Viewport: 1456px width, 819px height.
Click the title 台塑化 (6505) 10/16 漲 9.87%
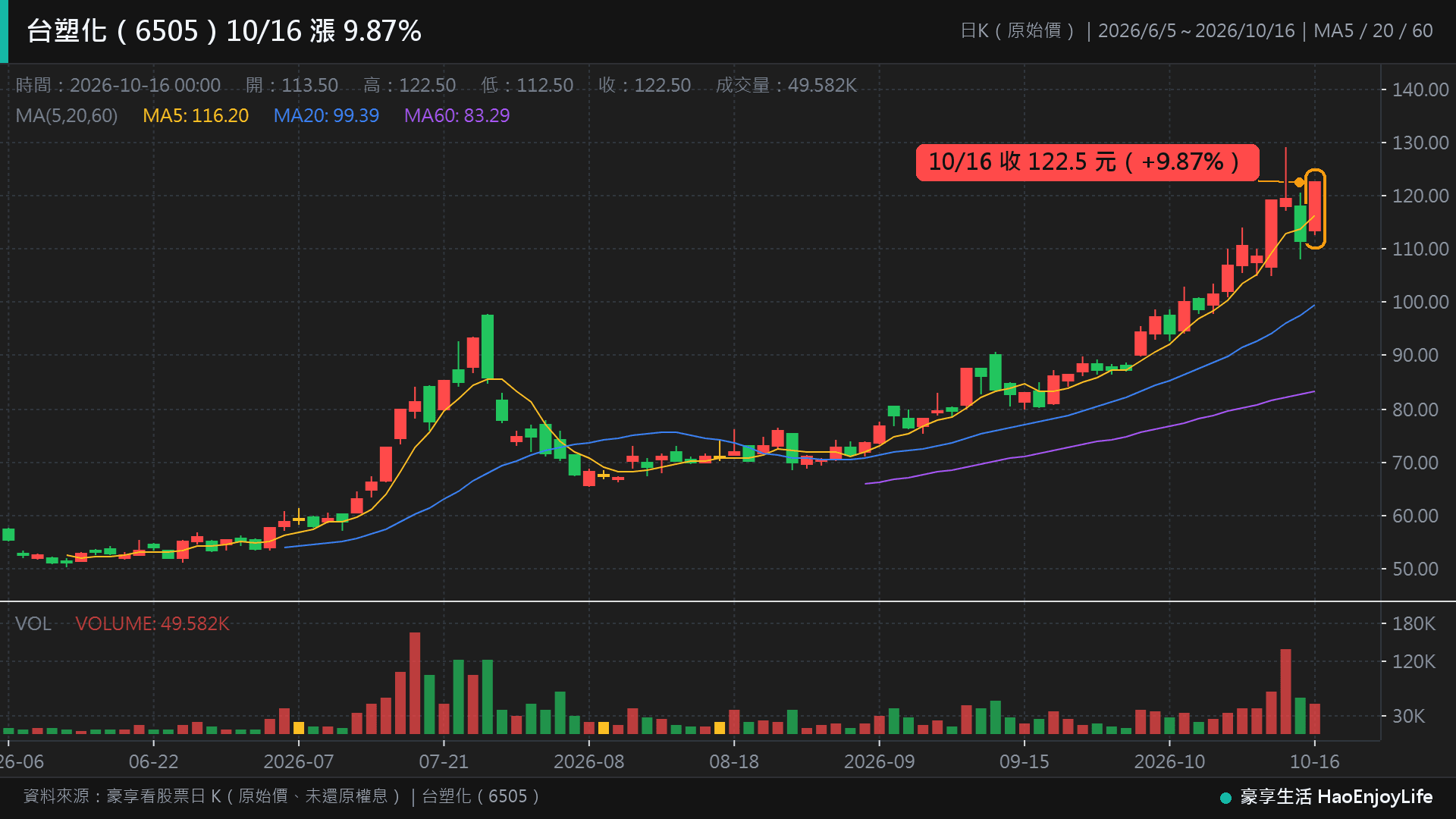224,31
